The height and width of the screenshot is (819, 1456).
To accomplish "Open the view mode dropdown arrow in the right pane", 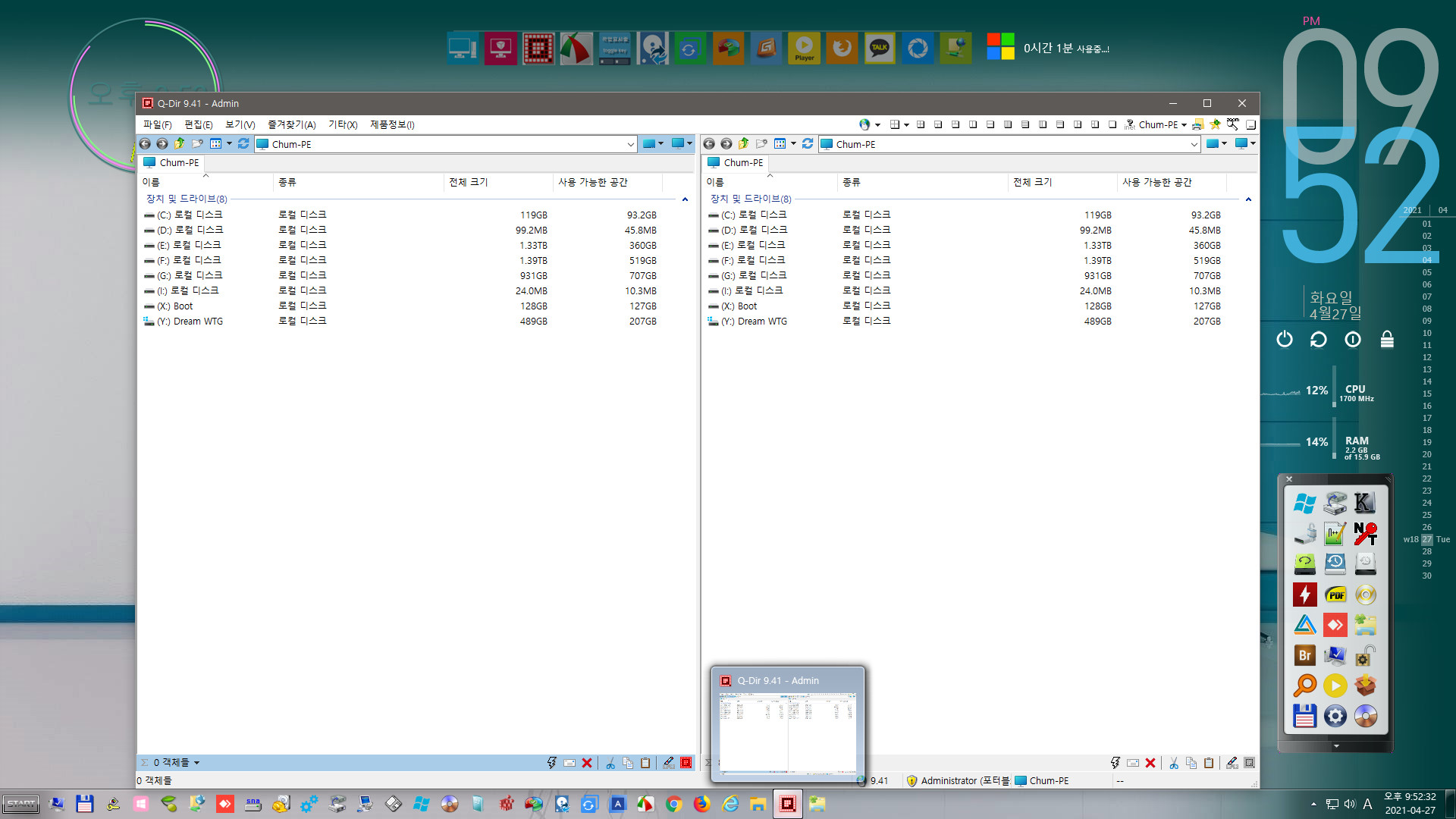I will tap(793, 144).
